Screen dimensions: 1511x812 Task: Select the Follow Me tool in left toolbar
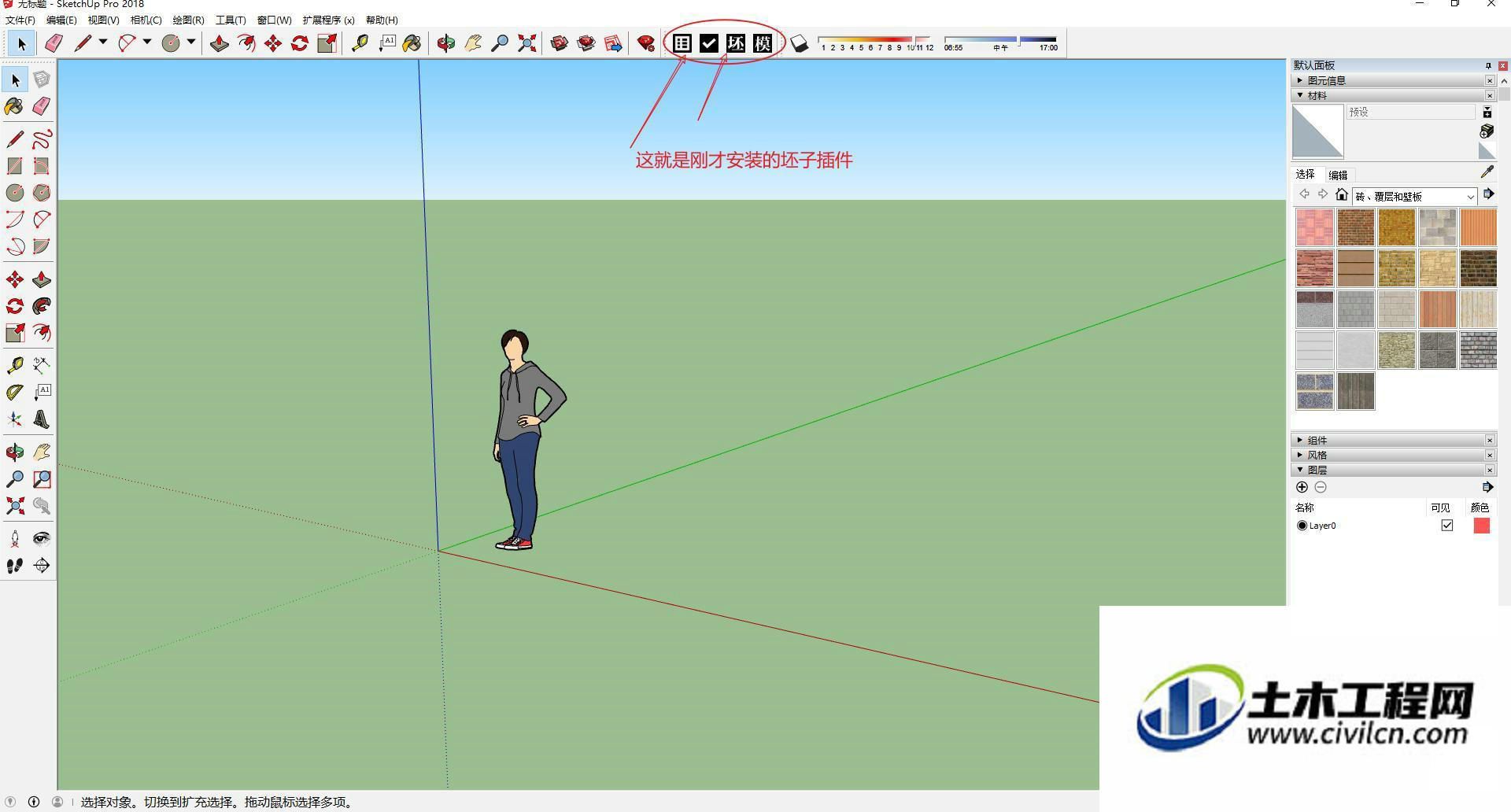42,306
